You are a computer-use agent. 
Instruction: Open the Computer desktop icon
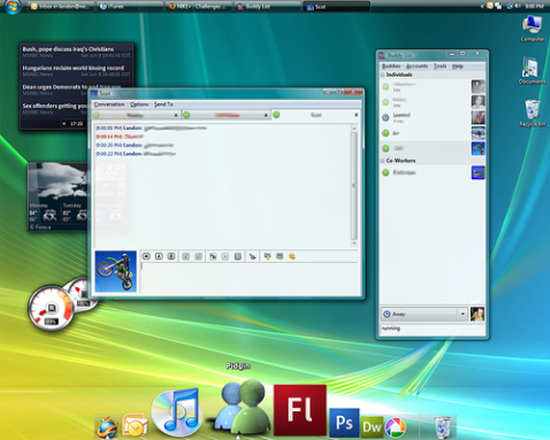[x=532, y=29]
